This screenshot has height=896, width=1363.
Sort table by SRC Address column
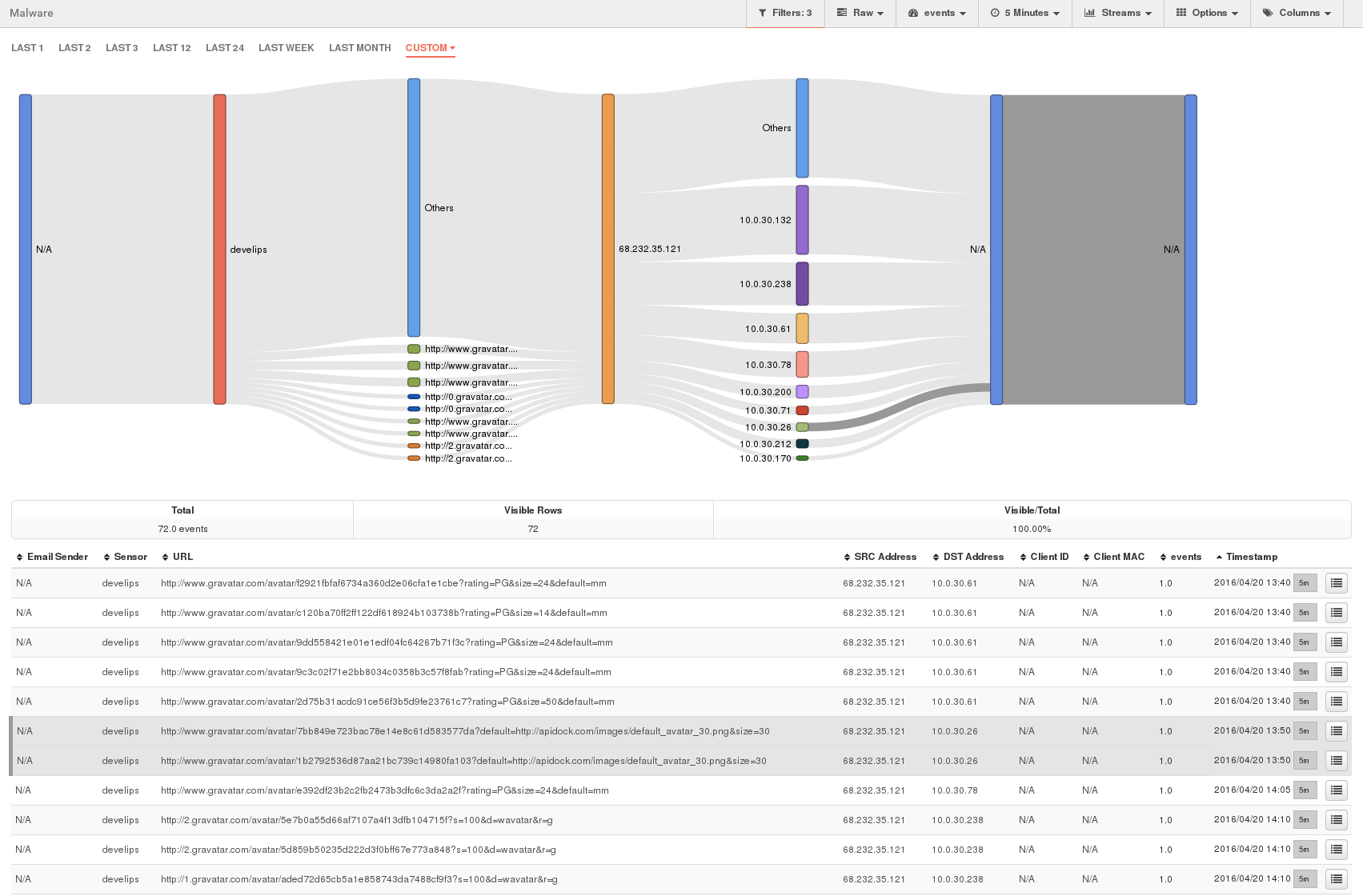[880, 557]
